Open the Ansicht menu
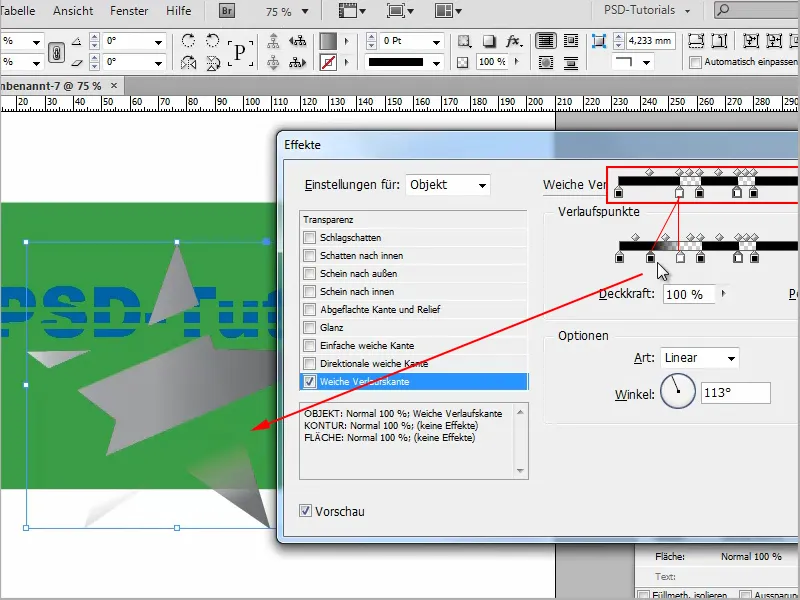The width and height of the screenshot is (800, 600). [x=73, y=10]
